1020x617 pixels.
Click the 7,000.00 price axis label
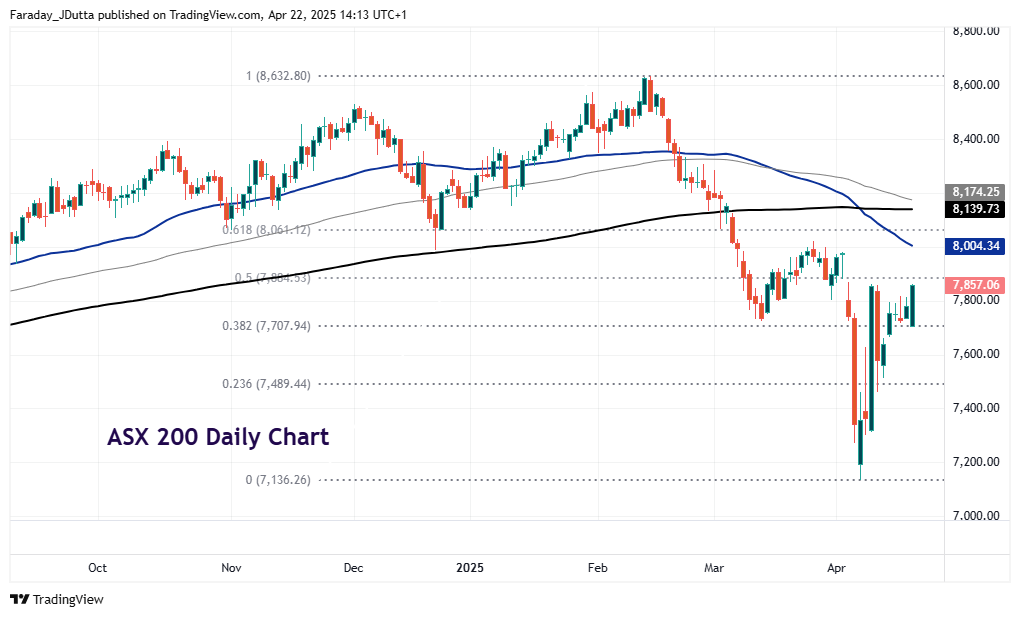pyautogui.click(x=977, y=516)
